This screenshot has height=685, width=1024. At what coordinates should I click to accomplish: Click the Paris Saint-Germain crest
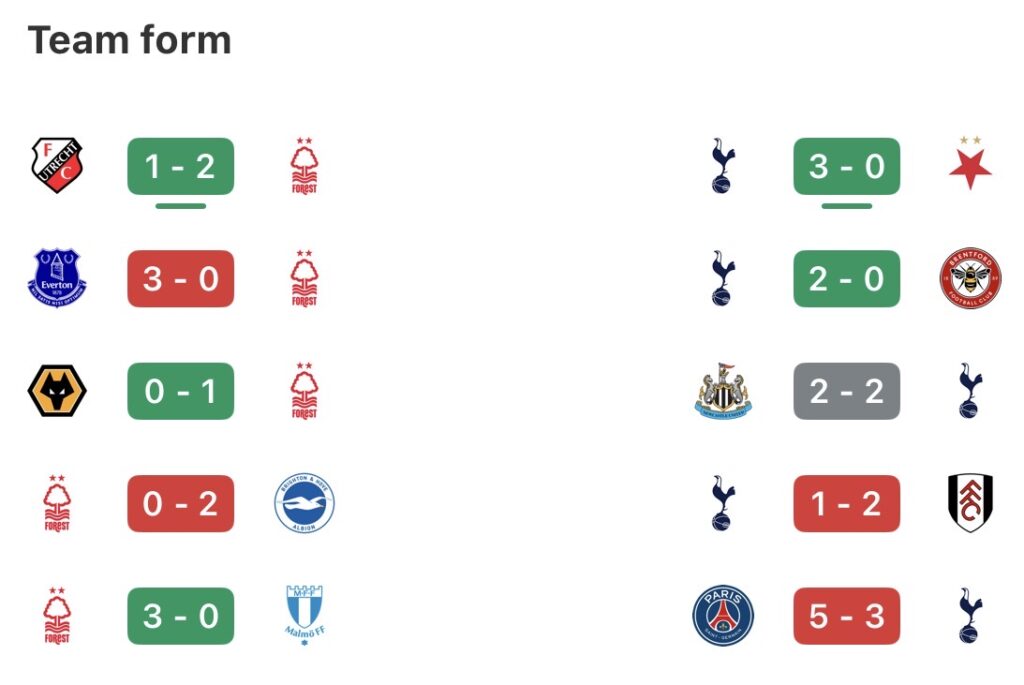(722, 615)
